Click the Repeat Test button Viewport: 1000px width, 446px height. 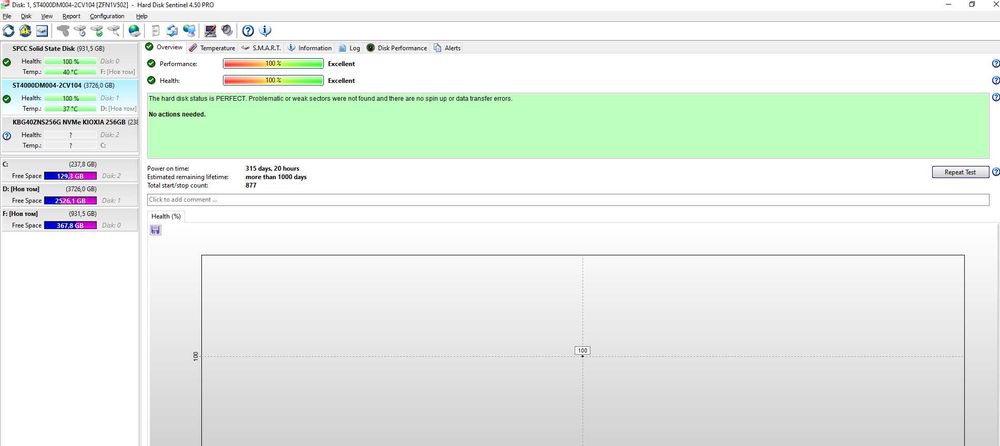click(960, 172)
